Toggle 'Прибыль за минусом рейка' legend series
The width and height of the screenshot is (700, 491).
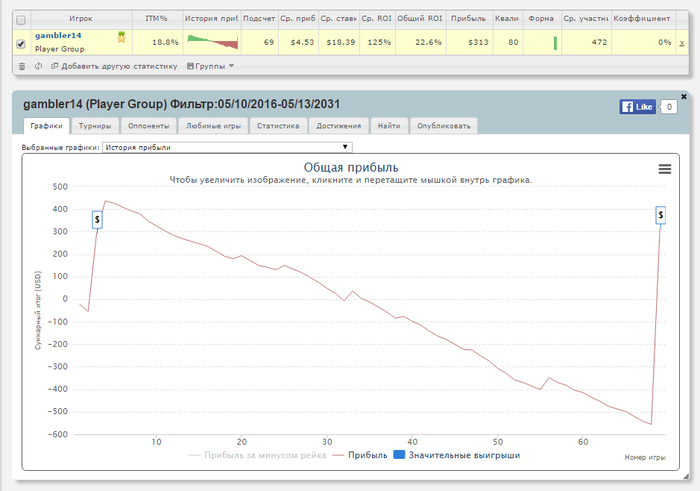[257, 455]
